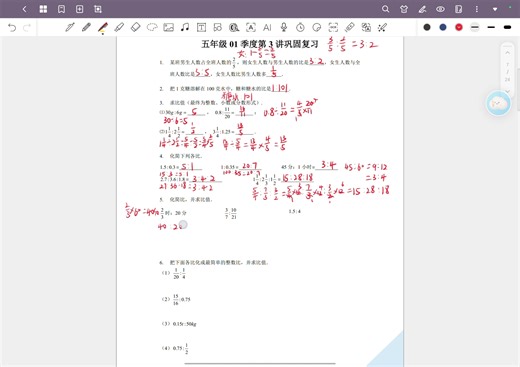520x367 pixels.
Task: Select the eraser tool
Action: pos(136,27)
